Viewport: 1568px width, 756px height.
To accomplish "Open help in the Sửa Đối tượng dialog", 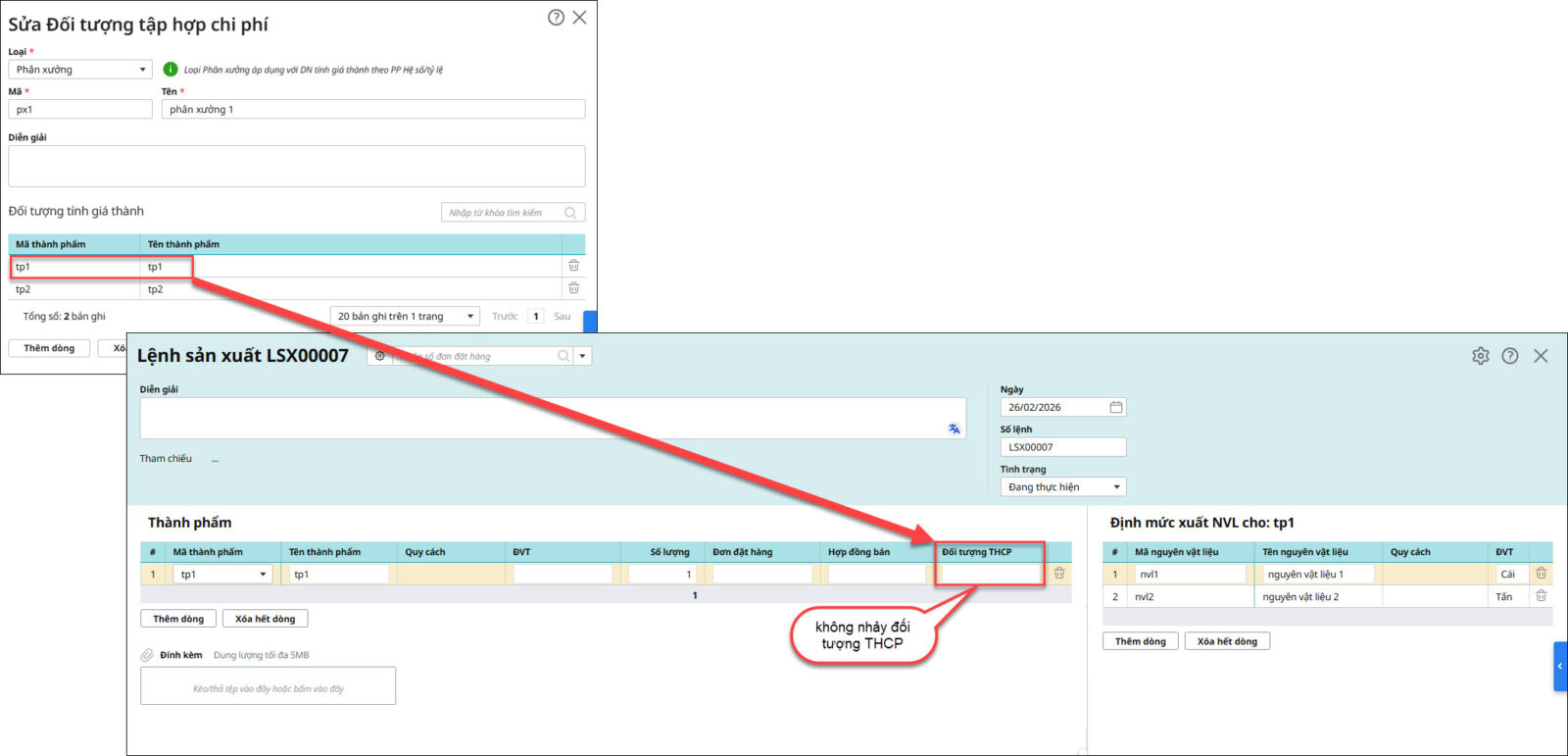I will click(556, 18).
